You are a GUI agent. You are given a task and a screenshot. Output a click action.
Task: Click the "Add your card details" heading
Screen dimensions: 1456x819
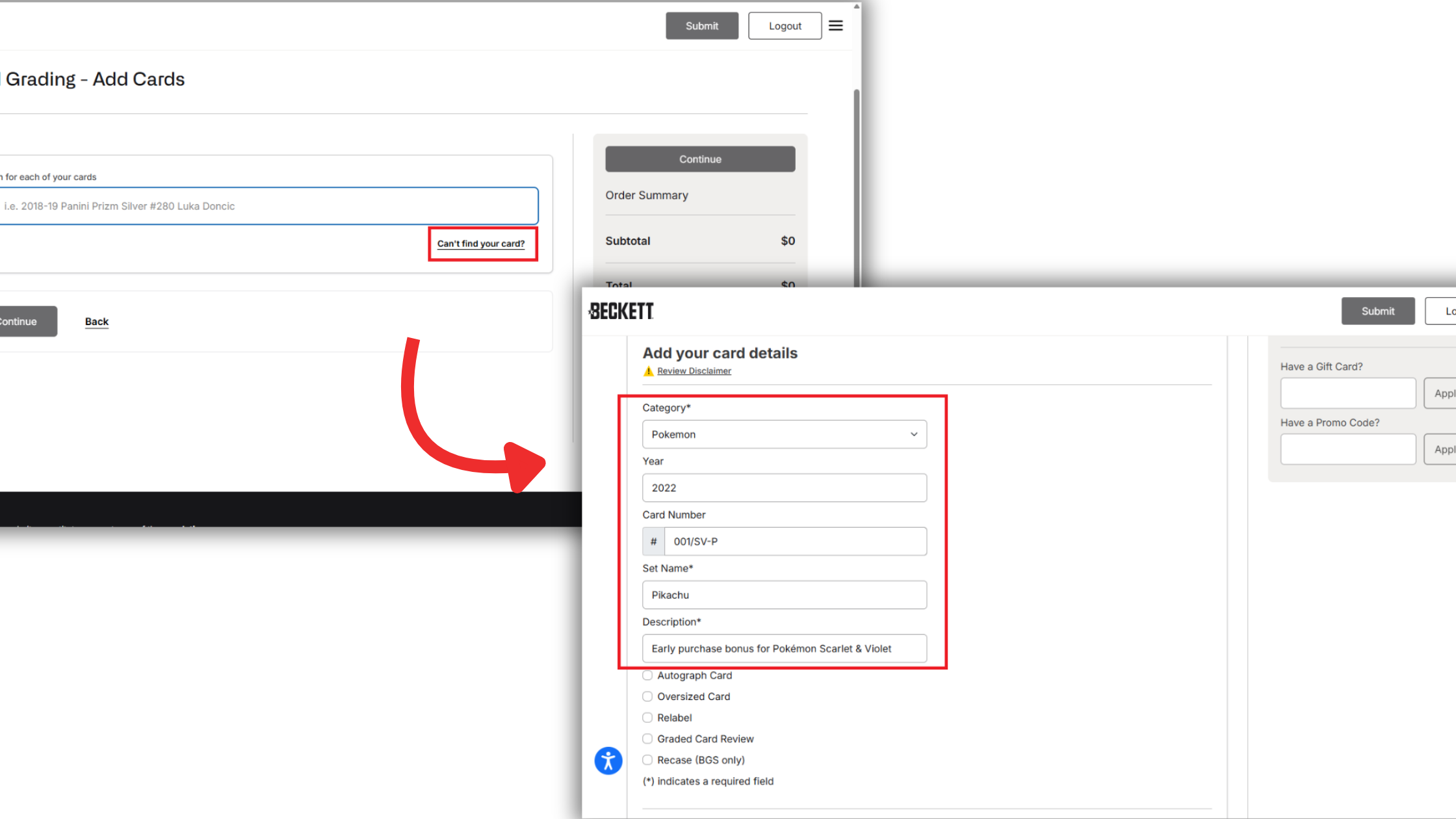(720, 353)
